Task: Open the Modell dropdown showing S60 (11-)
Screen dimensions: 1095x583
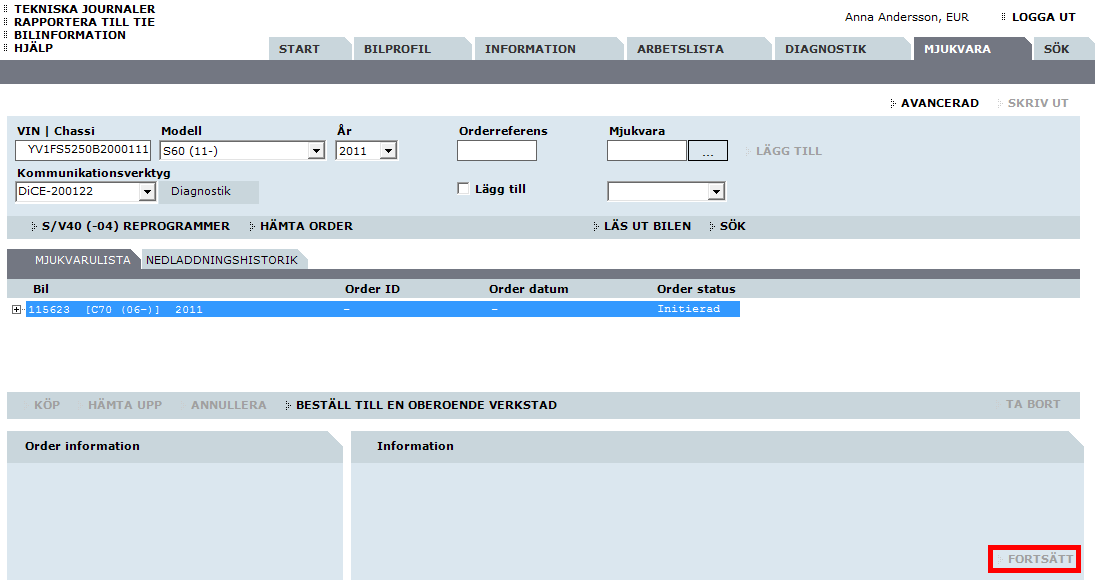Action: 242,151
